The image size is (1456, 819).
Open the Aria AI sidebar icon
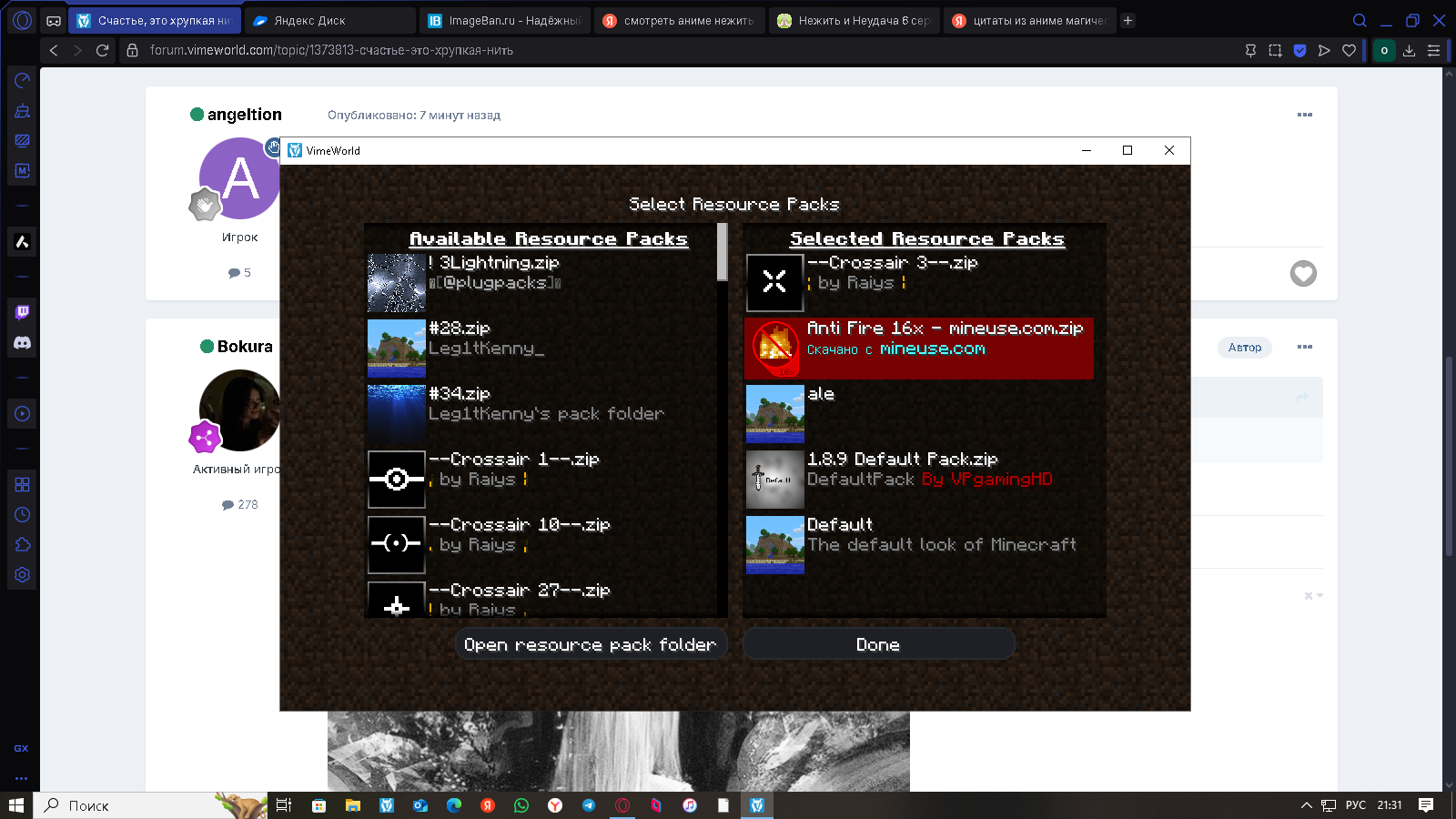point(22,242)
